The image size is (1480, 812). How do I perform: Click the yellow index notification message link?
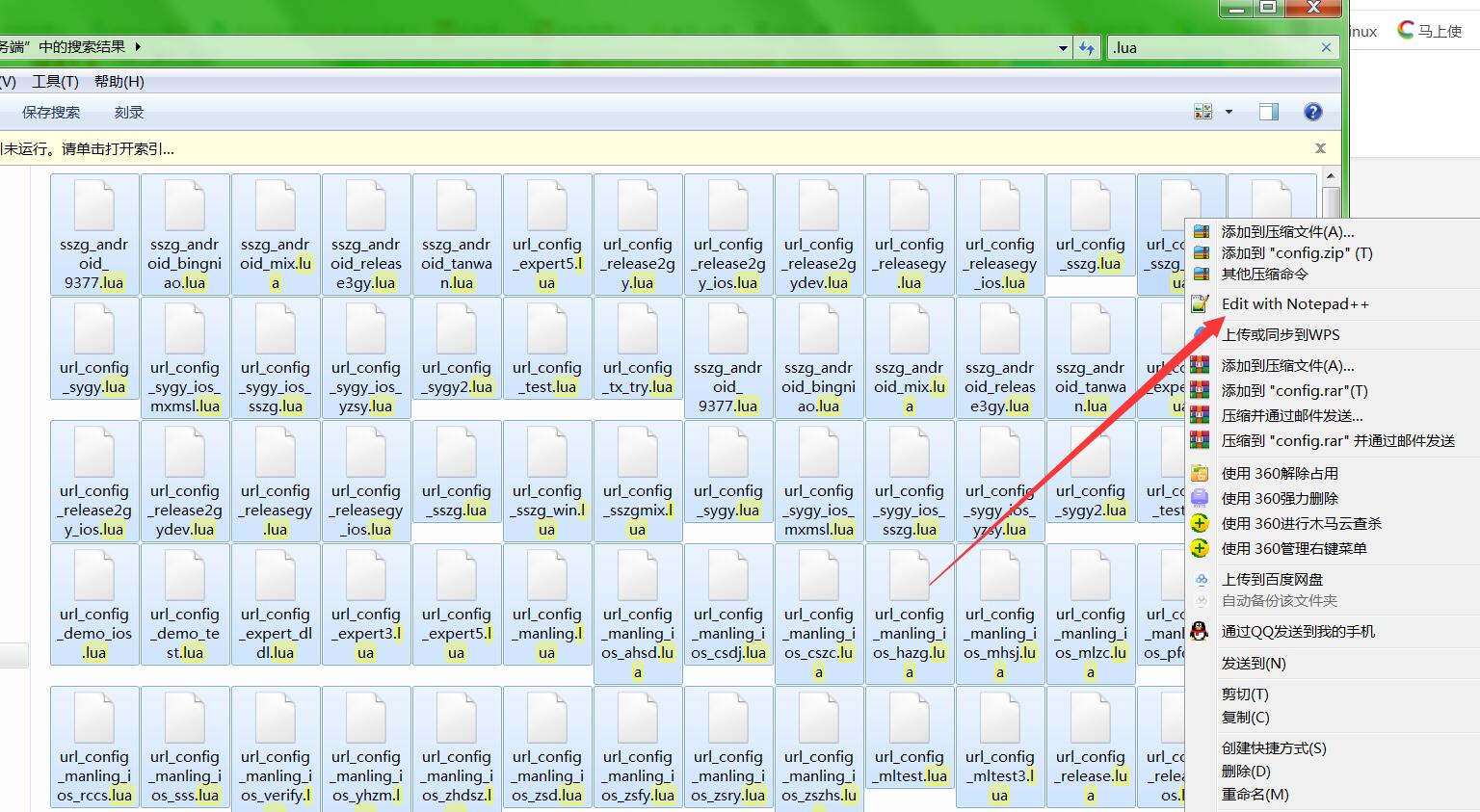pyautogui.click(x=92, y=149)
